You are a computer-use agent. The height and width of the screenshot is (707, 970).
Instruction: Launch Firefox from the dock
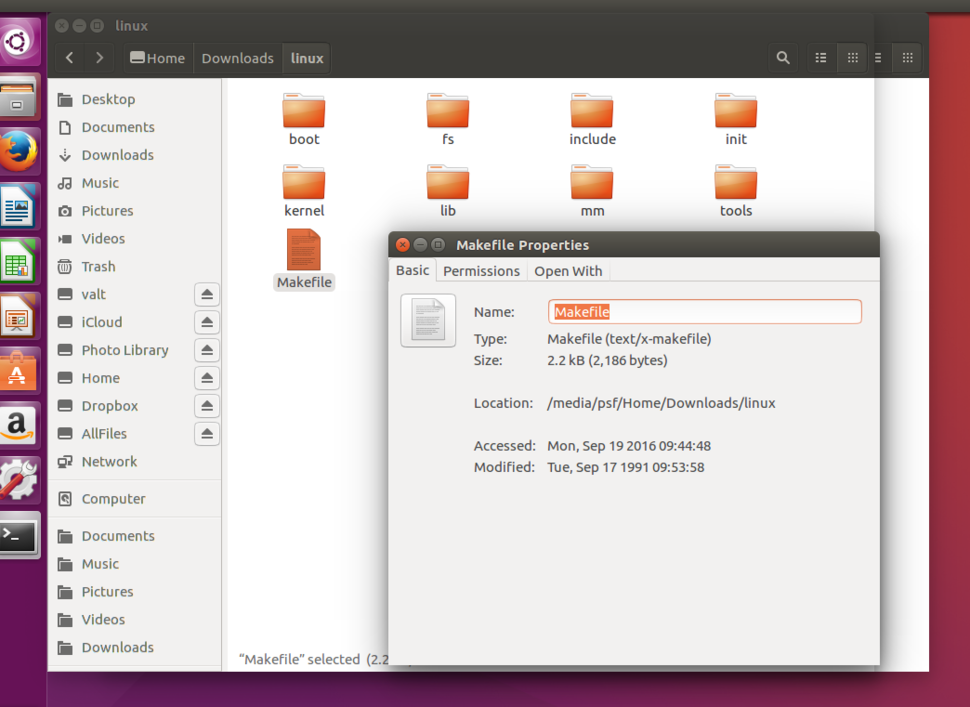[x=19, y=150]
